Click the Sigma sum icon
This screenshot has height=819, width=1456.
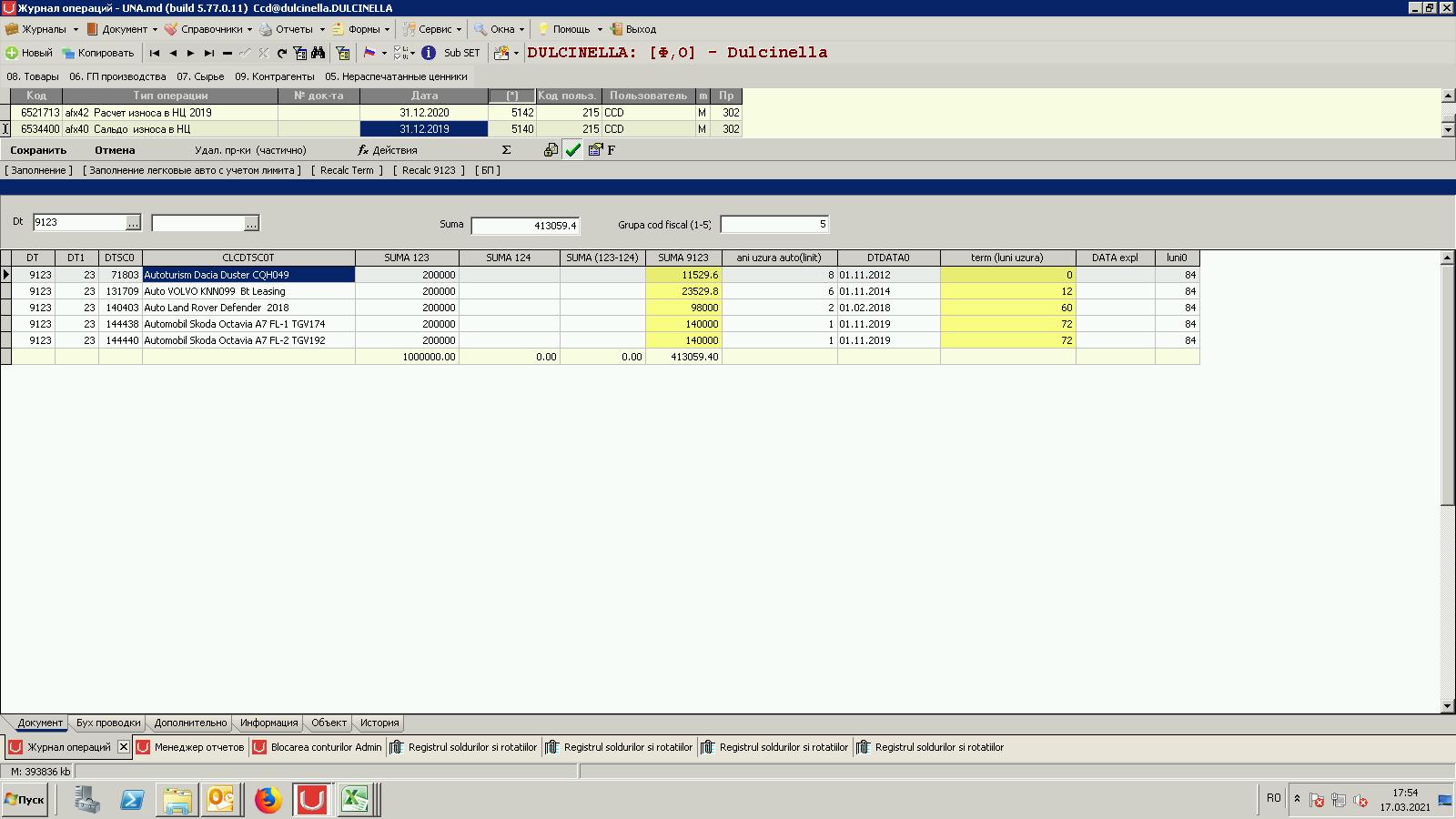[x=506, y=150]
